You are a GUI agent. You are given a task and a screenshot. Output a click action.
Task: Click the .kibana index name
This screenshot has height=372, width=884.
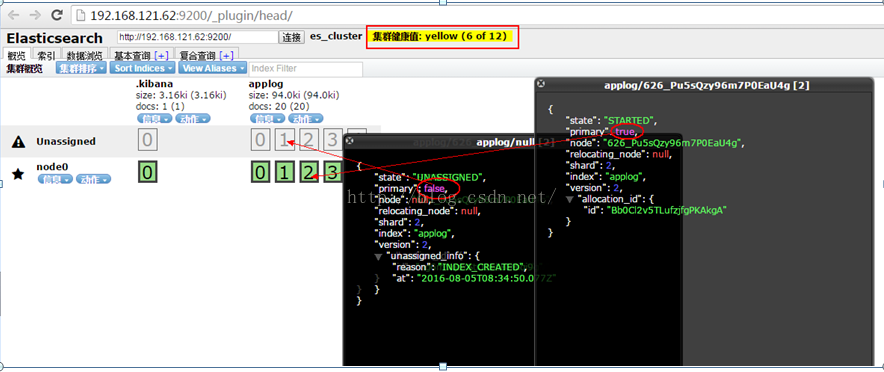pos(154,84)
